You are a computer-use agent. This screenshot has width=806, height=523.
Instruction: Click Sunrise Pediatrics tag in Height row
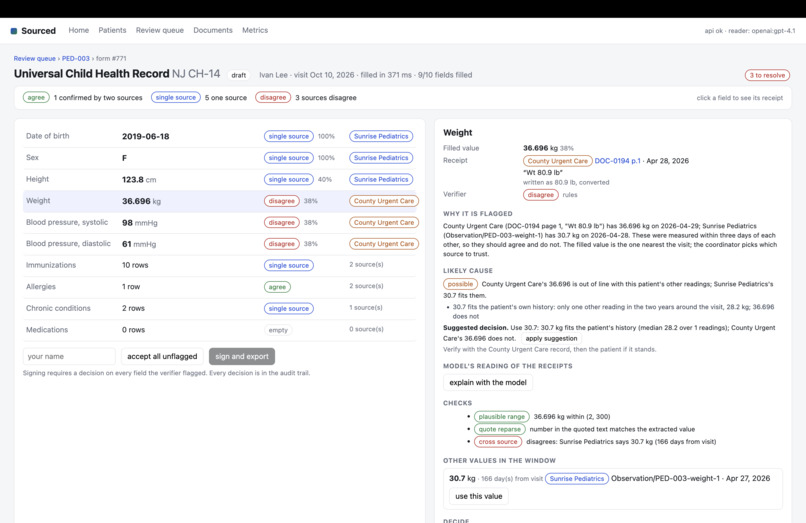coord(381,179)
